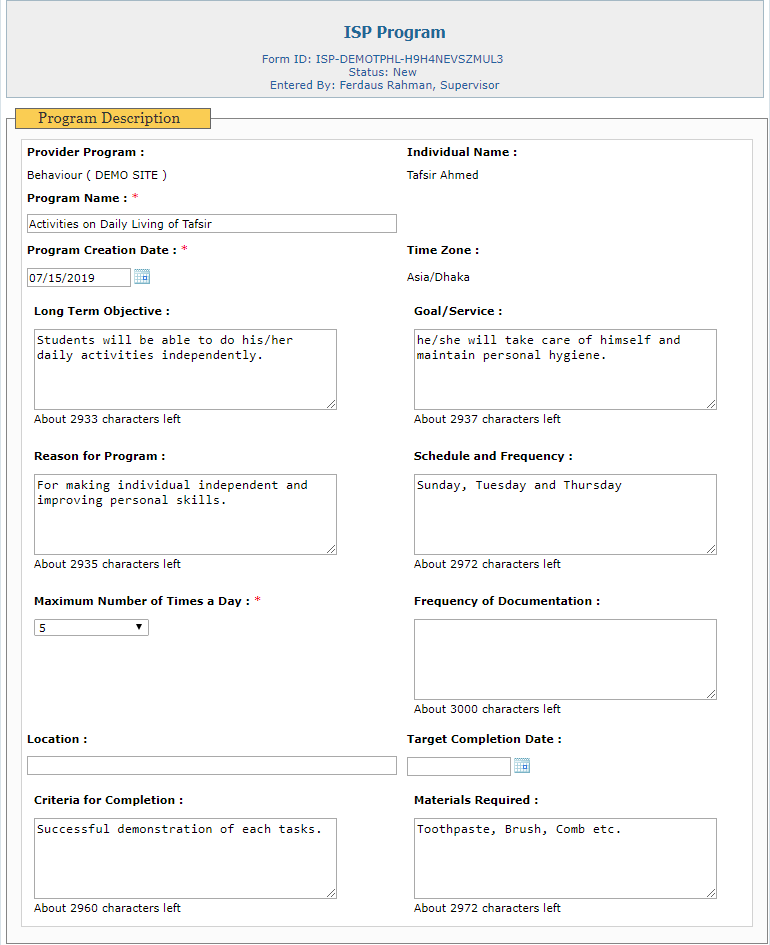Click the ISP Program title
Image resolution: width=770 pixels, height=945 pixels.
(395, 33)
